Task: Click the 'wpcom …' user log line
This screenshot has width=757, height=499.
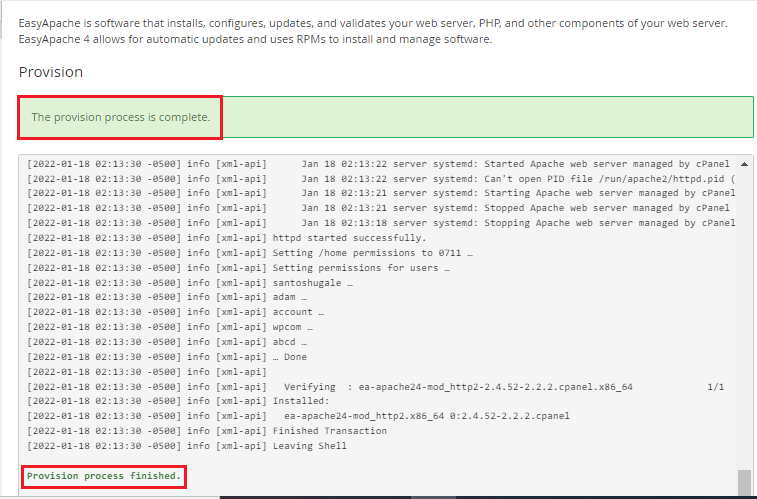Action: point(170,327)
